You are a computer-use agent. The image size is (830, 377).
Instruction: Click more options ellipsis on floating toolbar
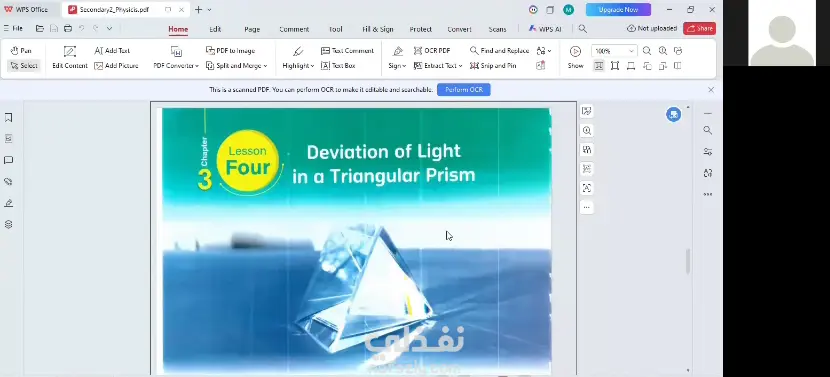587,208
